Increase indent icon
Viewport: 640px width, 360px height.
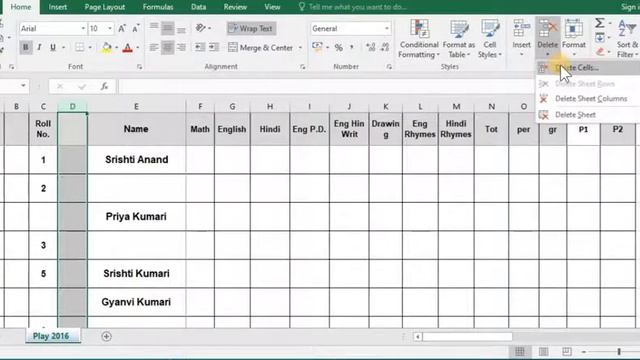(213, 47)
